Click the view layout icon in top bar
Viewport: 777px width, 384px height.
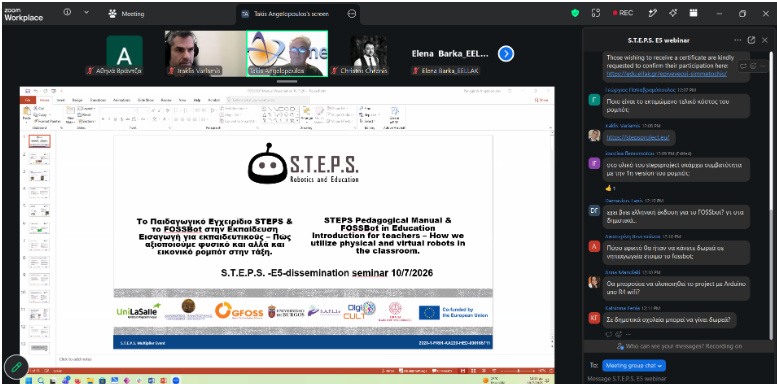(693, 13)
